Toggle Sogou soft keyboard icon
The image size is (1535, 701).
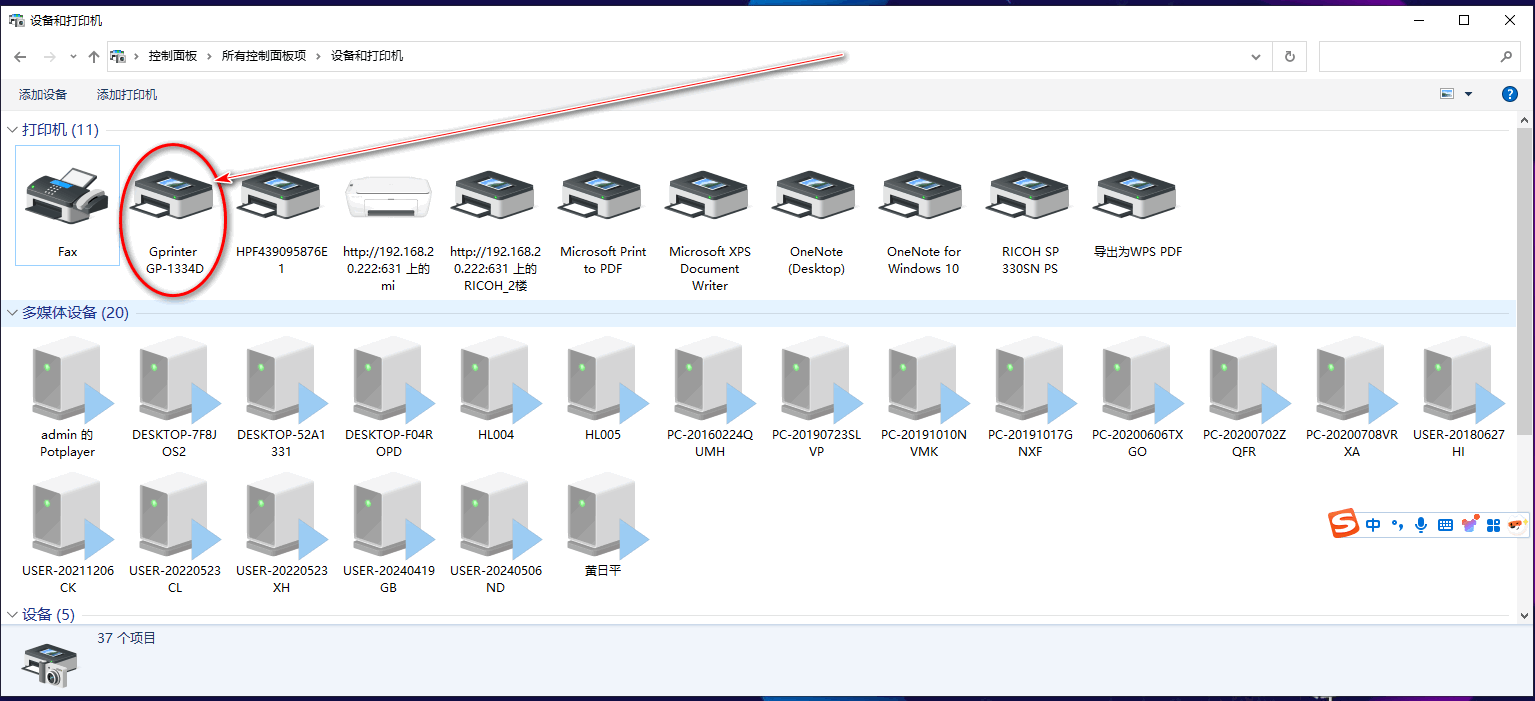click(x=1445, y=524)
